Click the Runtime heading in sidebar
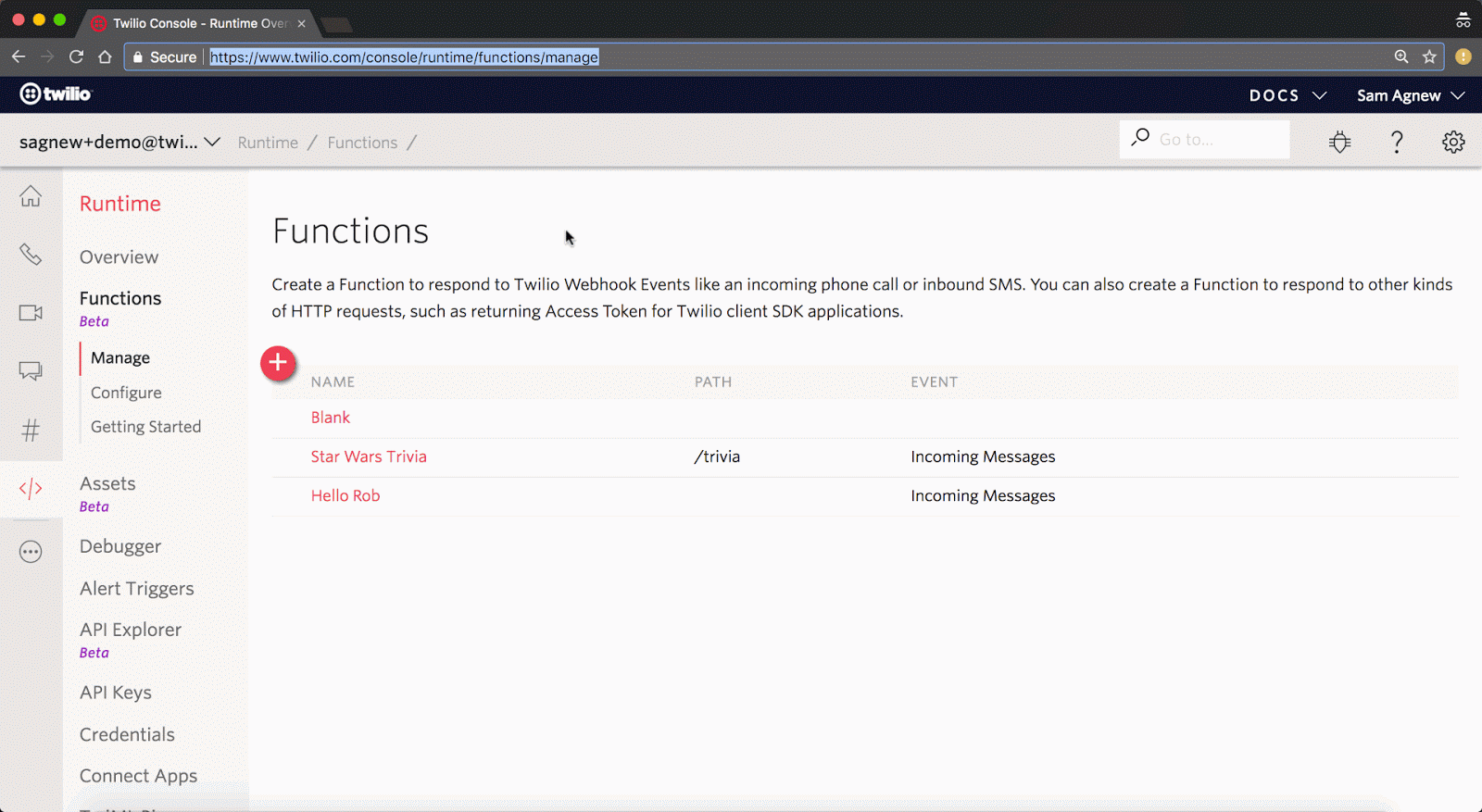Screen dimensions: 1482x812 coord(120,204)
